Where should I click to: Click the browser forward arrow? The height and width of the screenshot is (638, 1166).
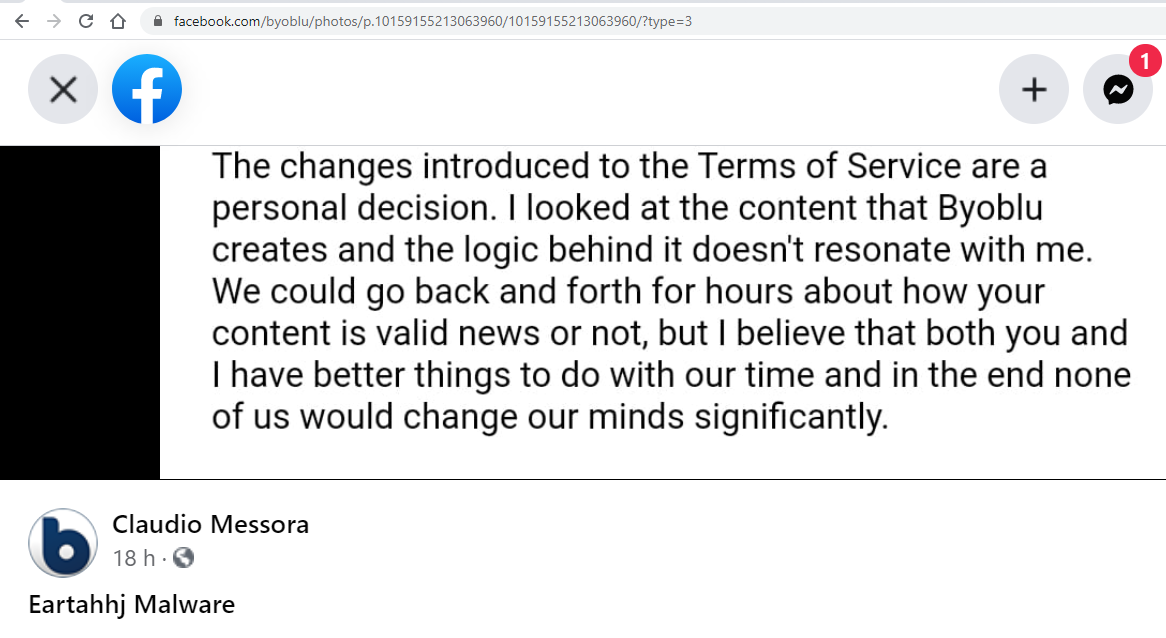(x=54, y=21)
